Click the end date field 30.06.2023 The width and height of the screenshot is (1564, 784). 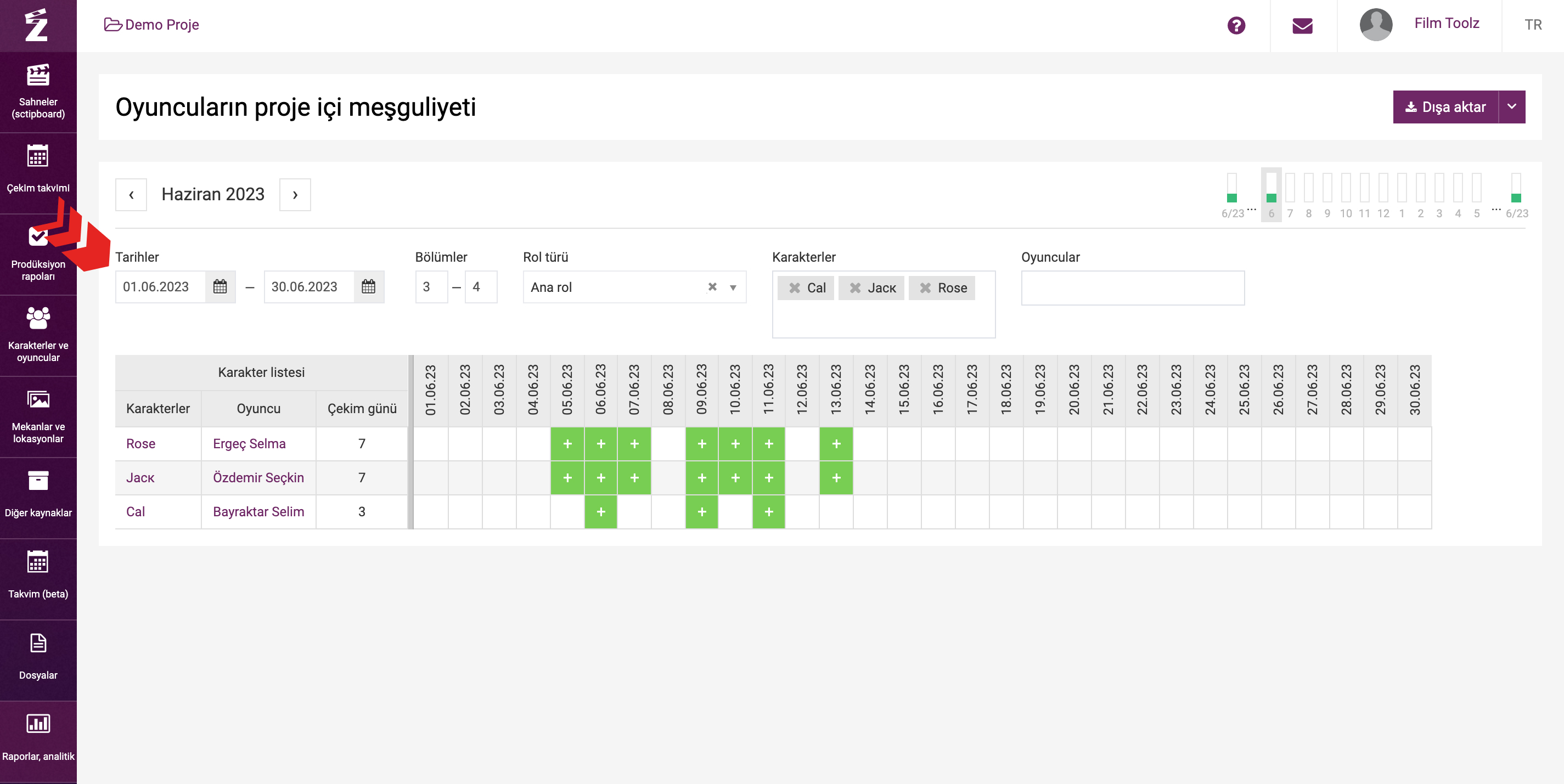click(309, 286)
